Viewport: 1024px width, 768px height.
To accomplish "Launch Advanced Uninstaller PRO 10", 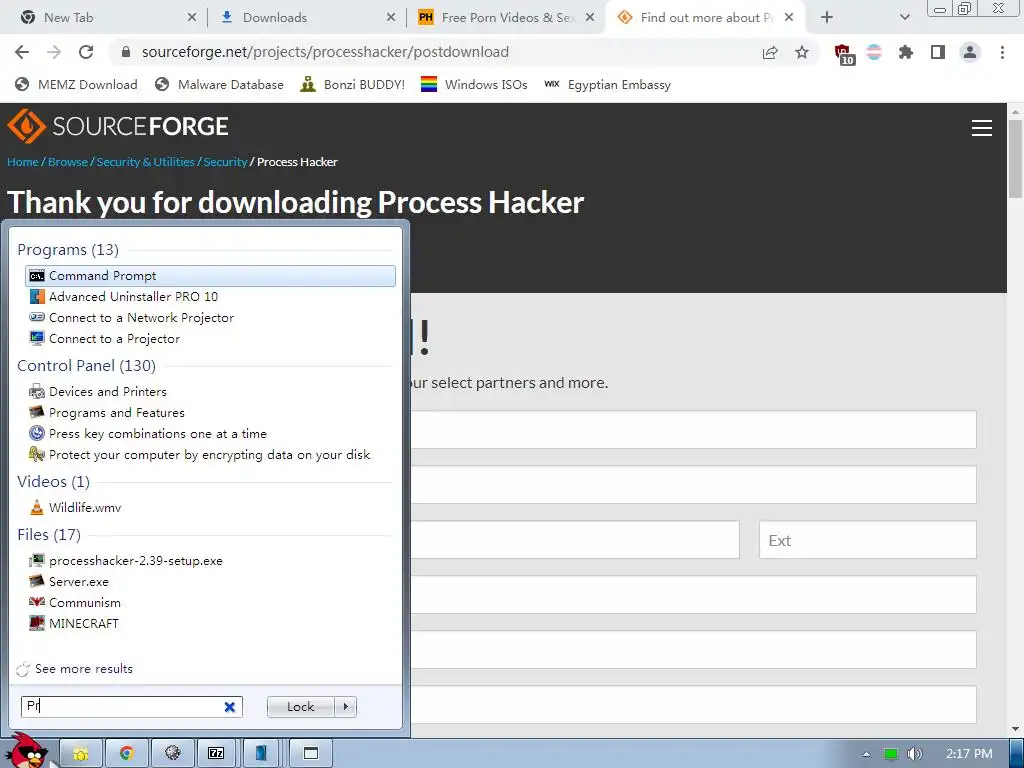I will [133, 296].
